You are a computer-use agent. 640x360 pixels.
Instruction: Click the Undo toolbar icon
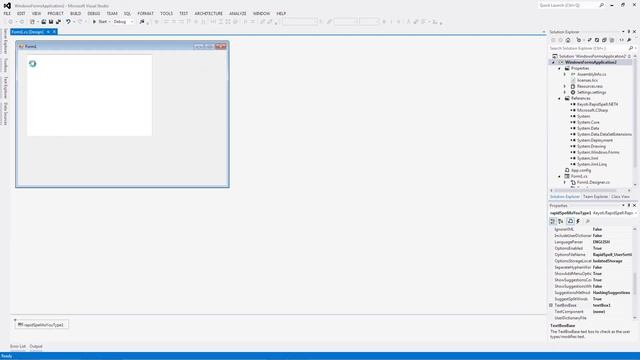click(68, 22)
